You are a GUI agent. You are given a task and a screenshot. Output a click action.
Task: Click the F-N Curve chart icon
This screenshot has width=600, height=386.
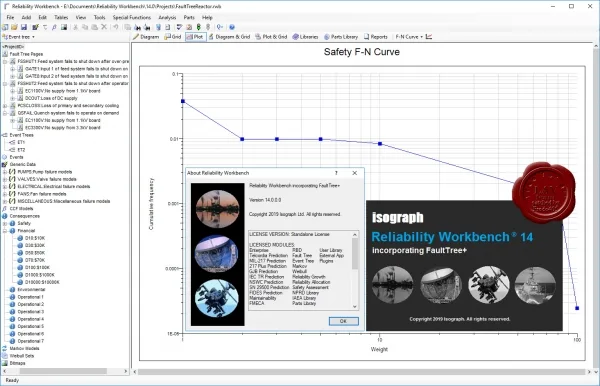(429, 37)
